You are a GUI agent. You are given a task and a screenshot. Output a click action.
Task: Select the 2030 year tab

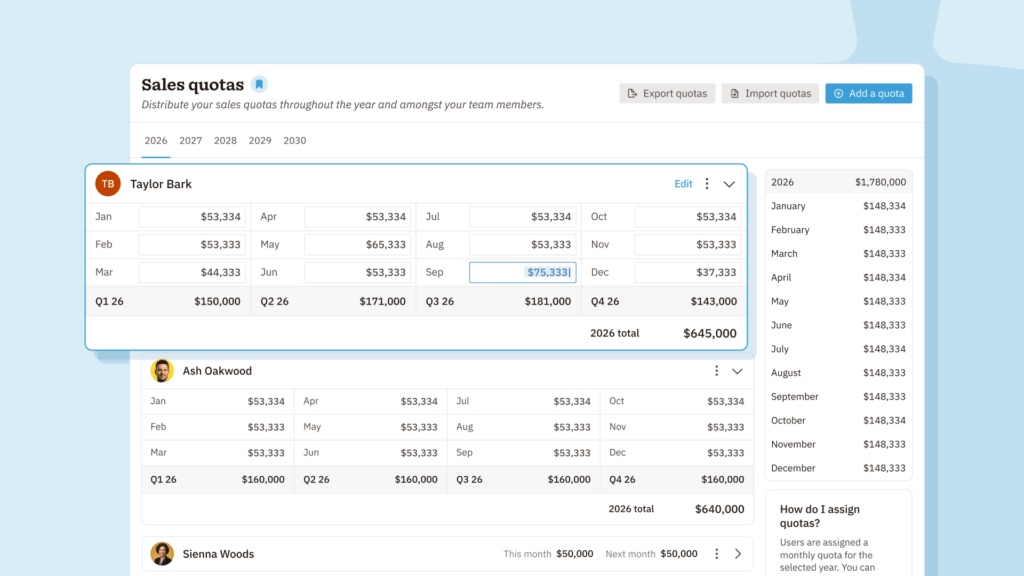point(295,140)
